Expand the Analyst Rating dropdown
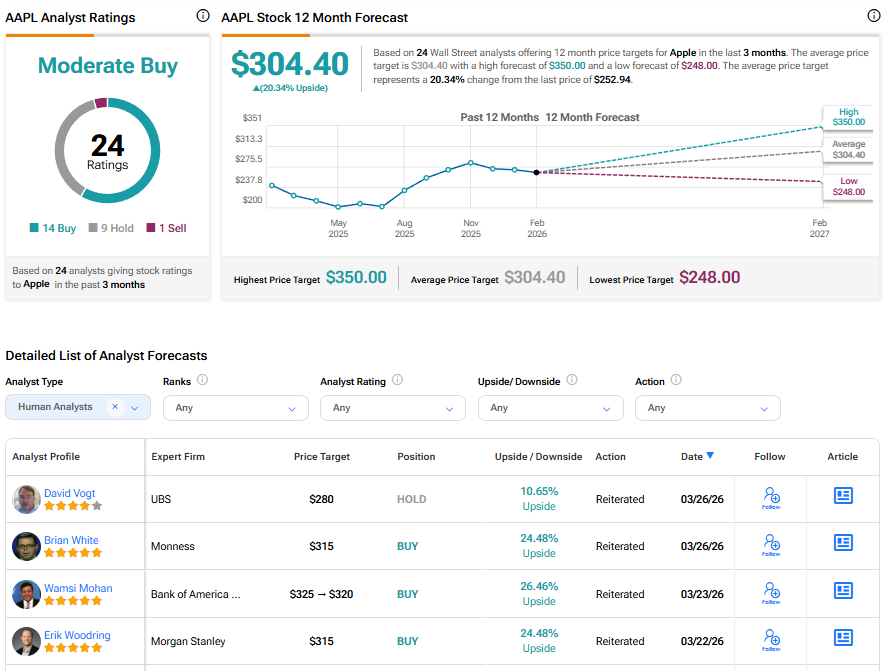The height and width of the screenshot is (671, 884). pos(393,408)
